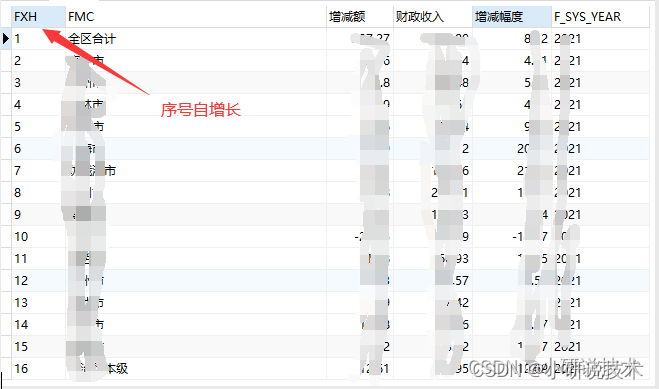
Task: Select the FXH cell with value 14
Action: tap(38, 324)
